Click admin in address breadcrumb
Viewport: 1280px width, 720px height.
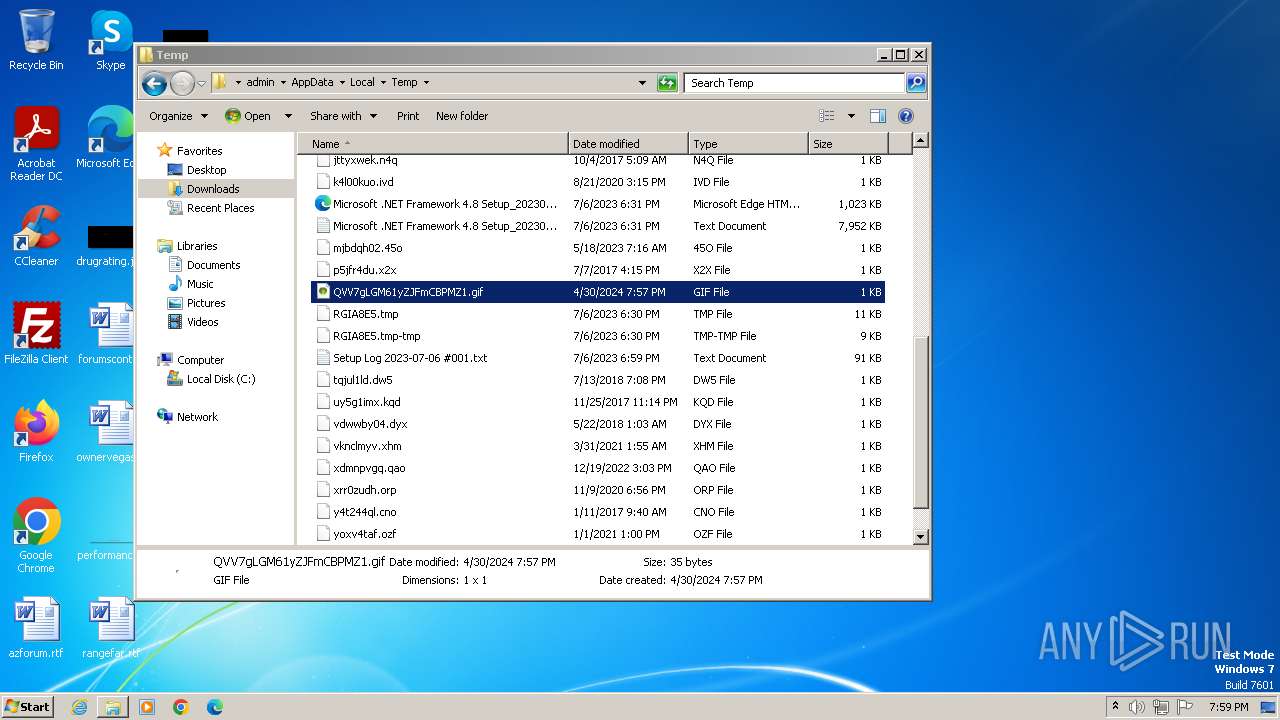(x=260, y=83)
